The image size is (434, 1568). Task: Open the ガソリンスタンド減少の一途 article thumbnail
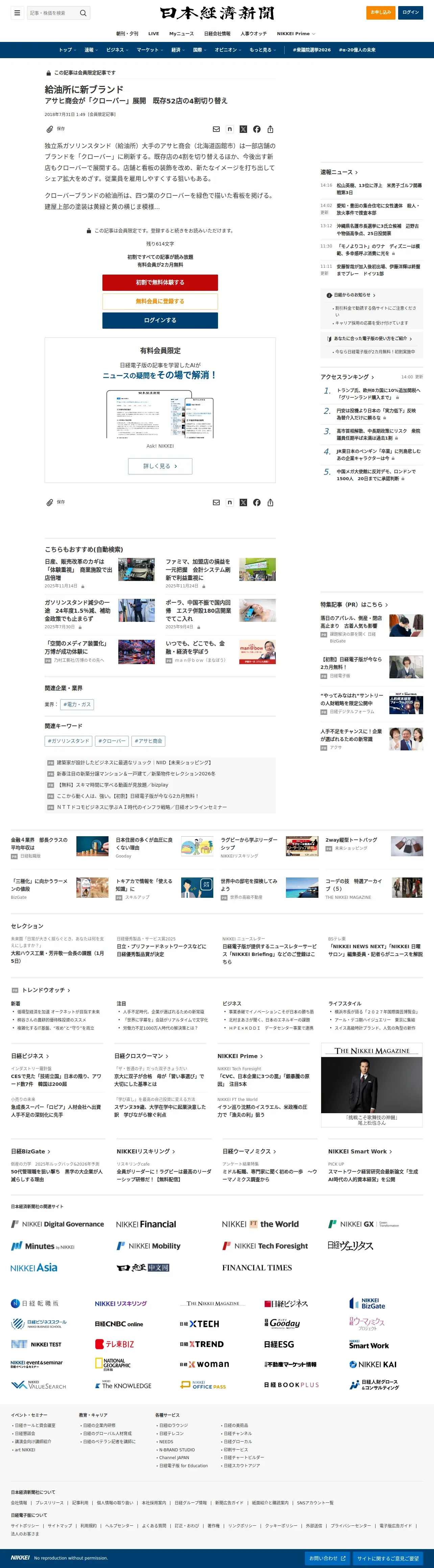point(136,610)
